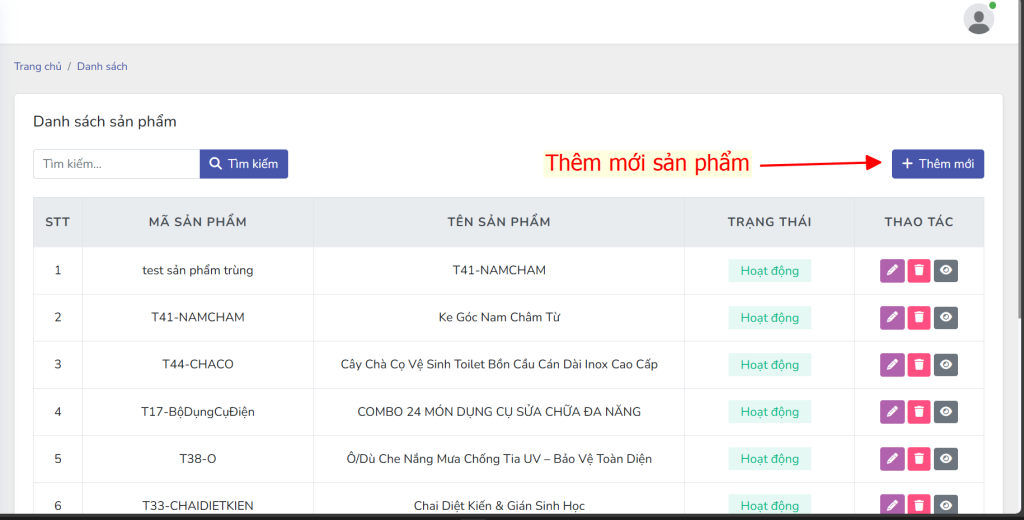Click the TÊN SẢN PHẨM column header

click(x=498, y=222)
